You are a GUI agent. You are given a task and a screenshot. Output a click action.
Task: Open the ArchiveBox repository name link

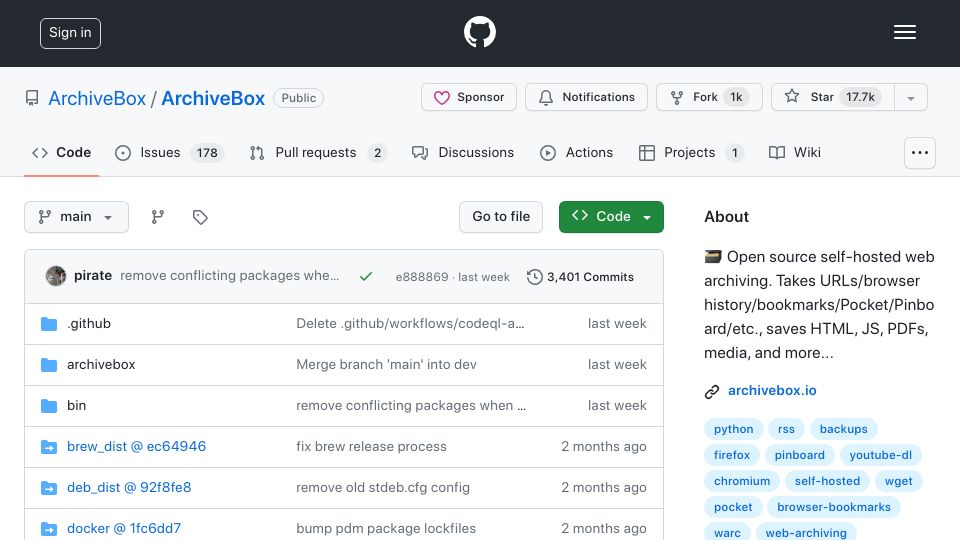[x=213, y=98]
